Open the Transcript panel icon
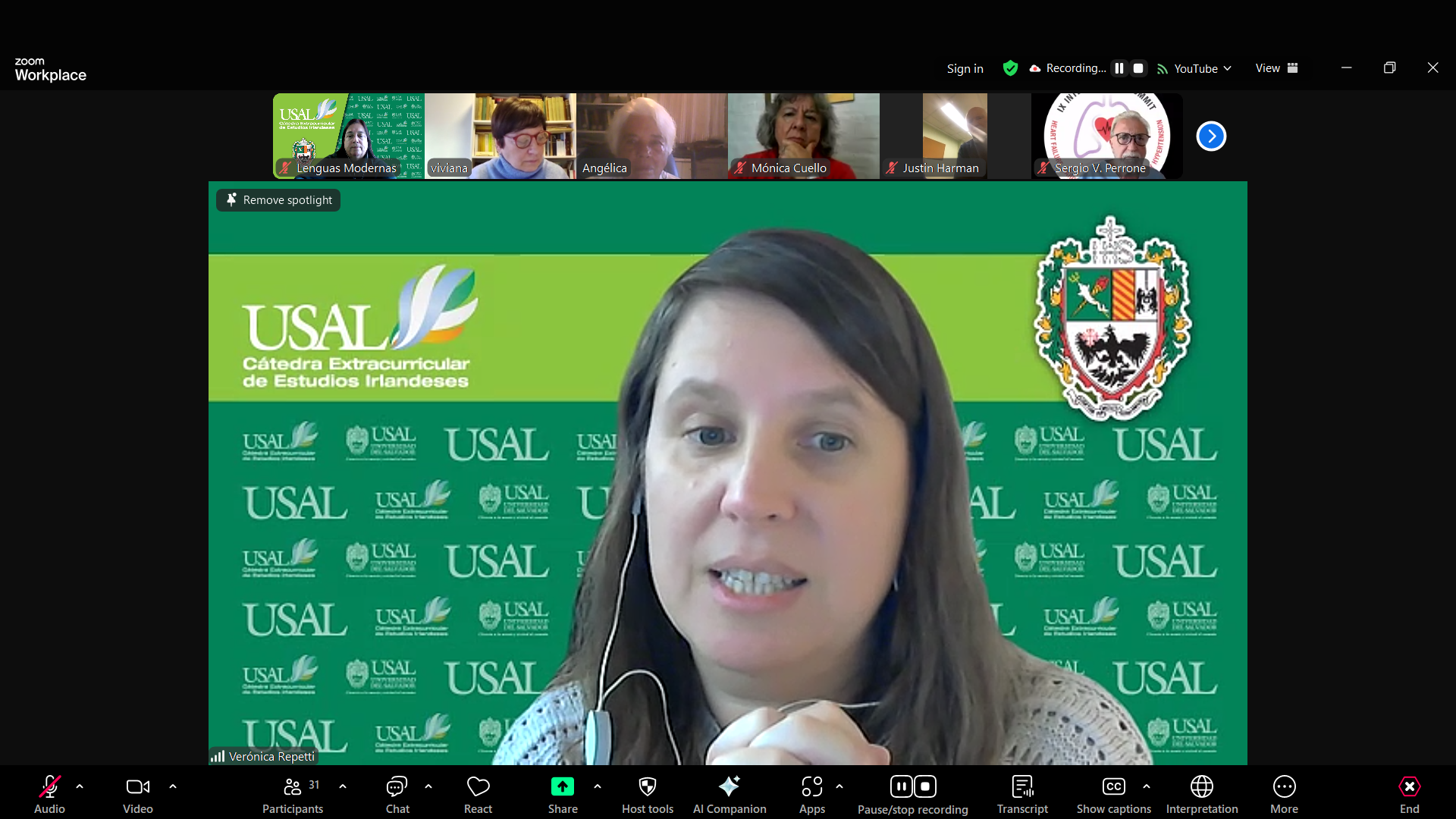This screenshot has height=819, width=1456. (x=1022, y=787)
